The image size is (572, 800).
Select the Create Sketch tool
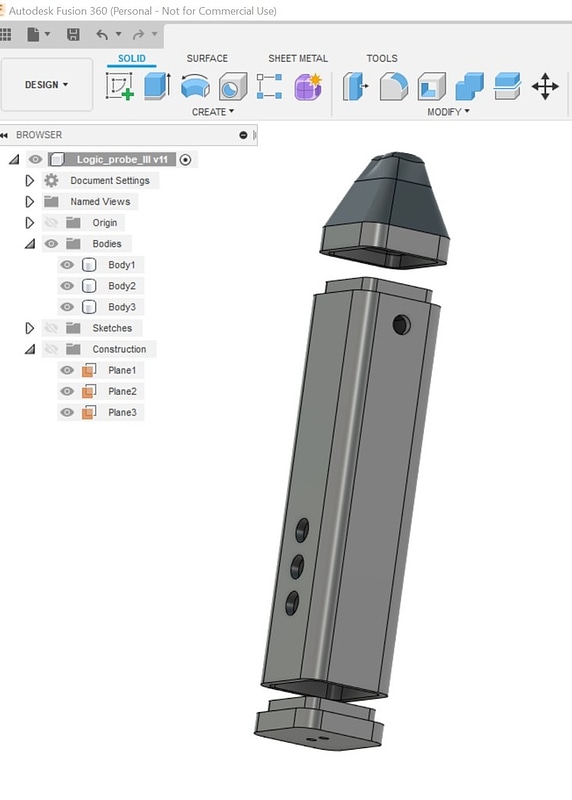click(x=120, y=86)
